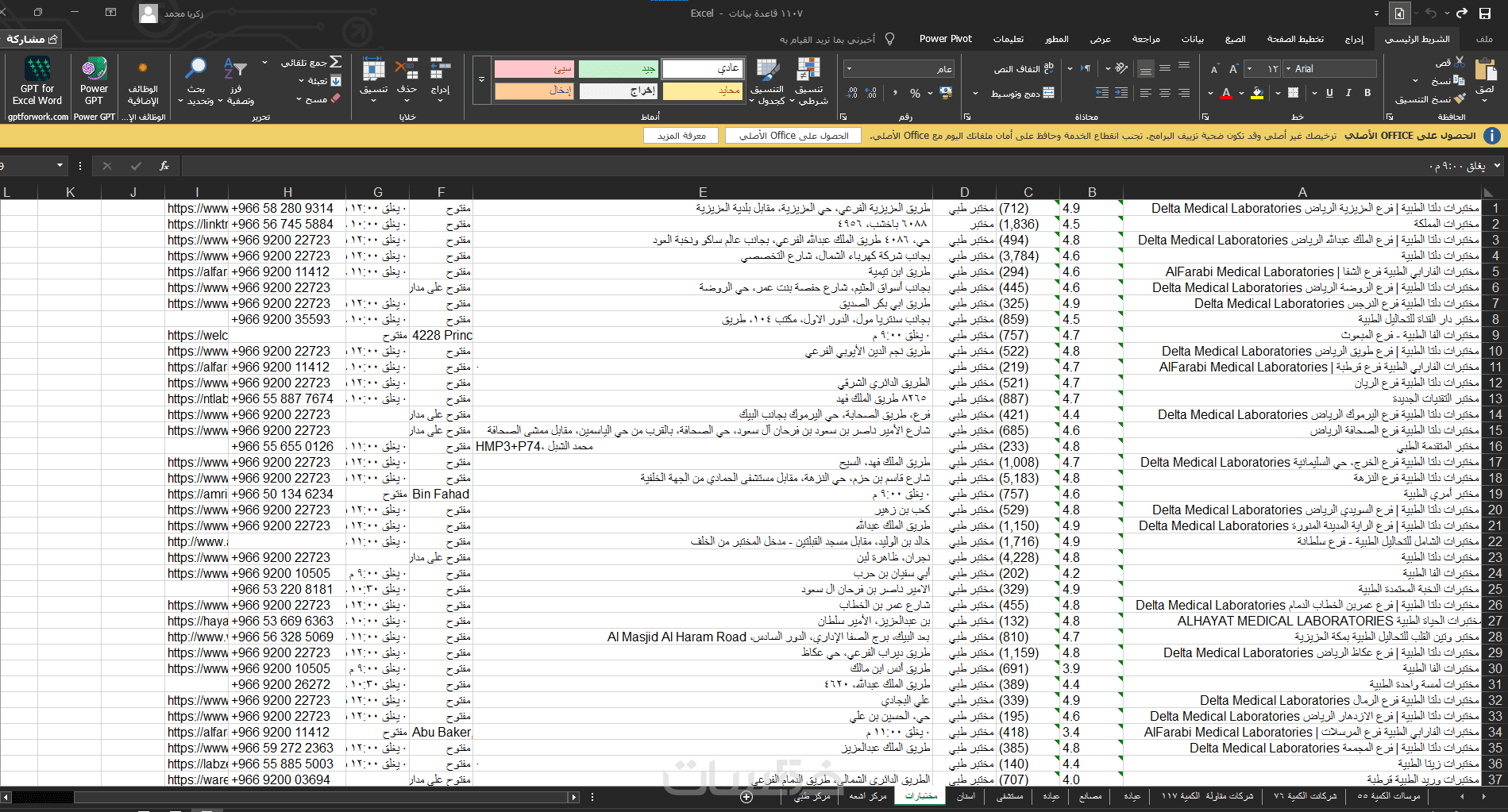The width and height of the screenshot is (1508, 812).
Task: Switch to the الصيغ (Formulas) ribbon tab
Action: click(1235, 39)
